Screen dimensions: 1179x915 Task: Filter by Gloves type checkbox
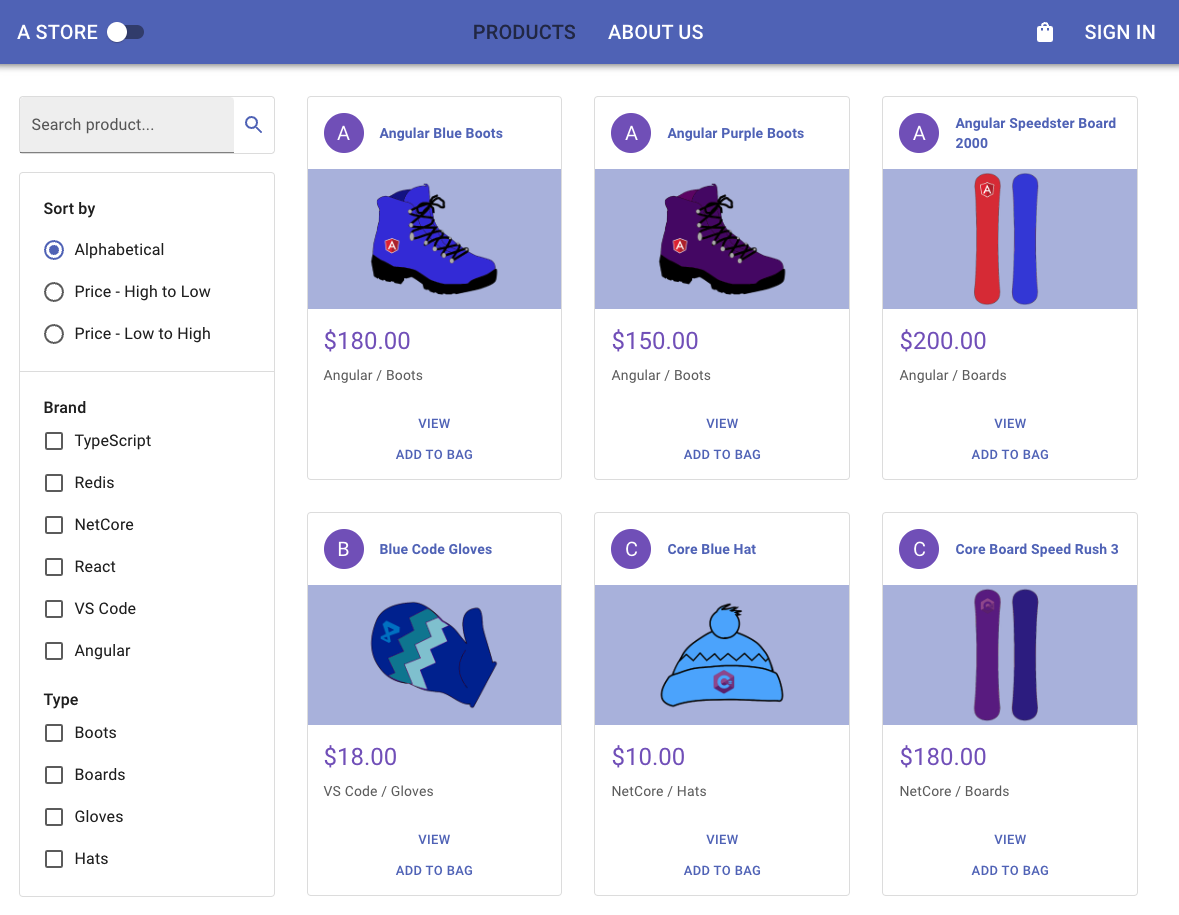pos(54,817)
